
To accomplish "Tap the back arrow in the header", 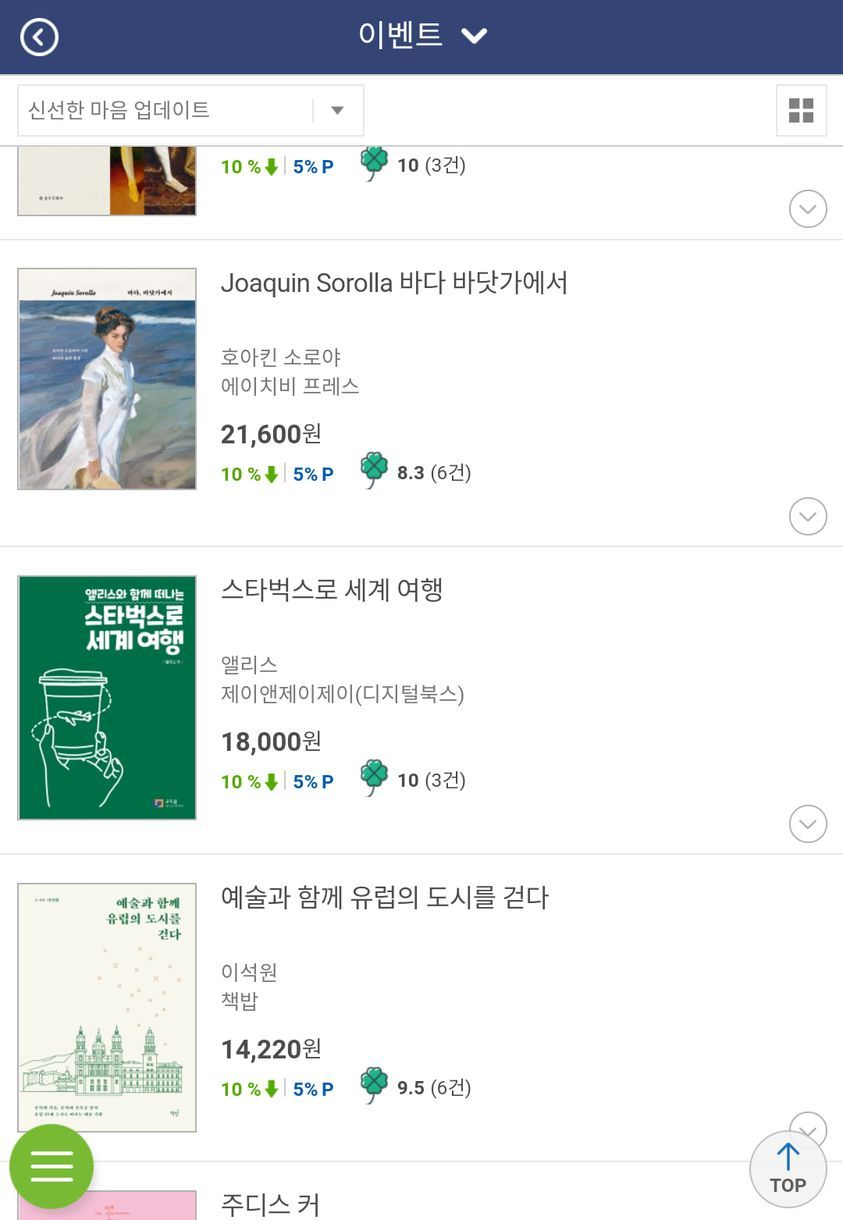I will 39,37.
